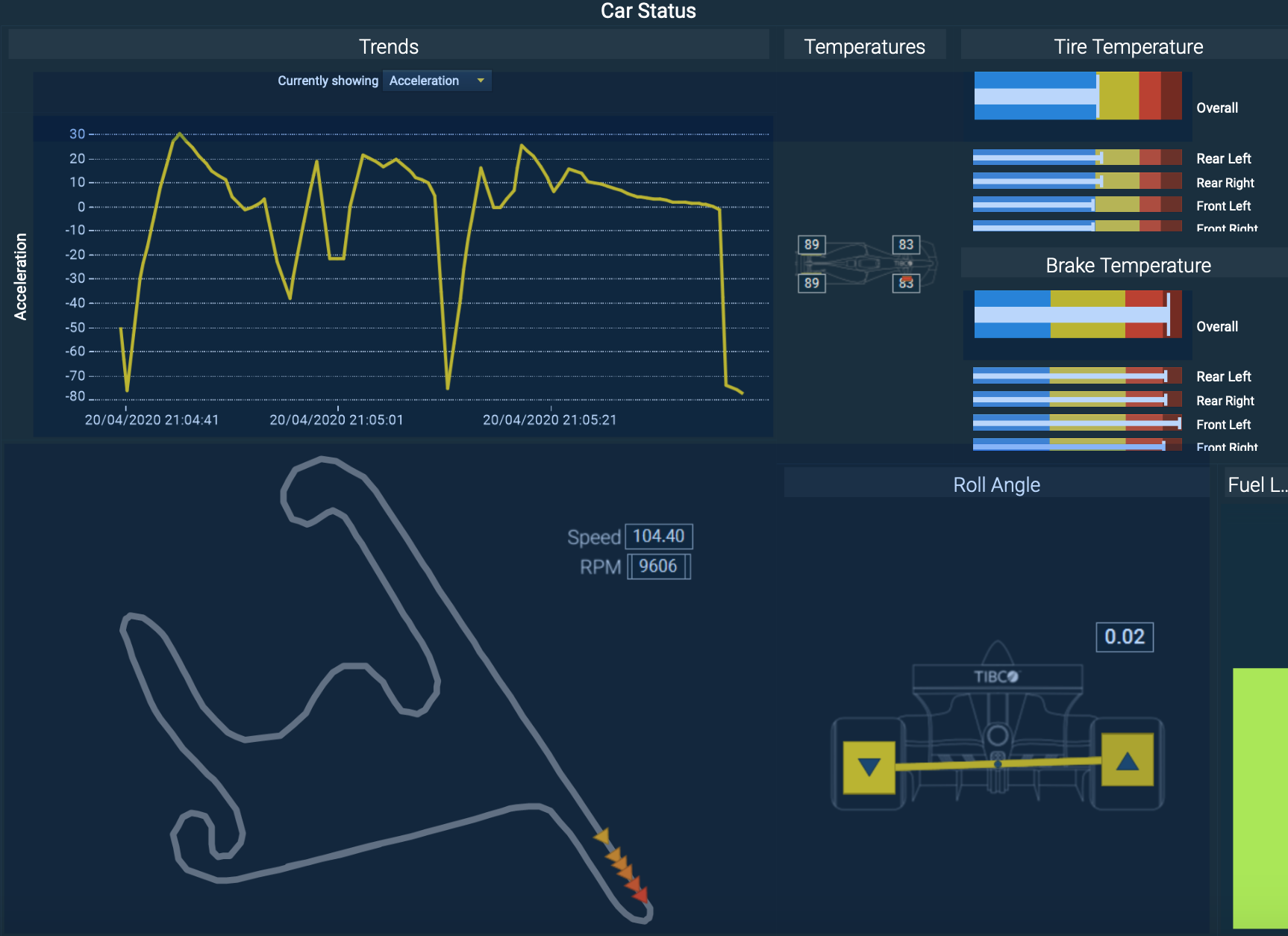Click the yellow down arrow on the left wheel
The height and width of the screenshot is (936, 1288).
tap(868, 764)
